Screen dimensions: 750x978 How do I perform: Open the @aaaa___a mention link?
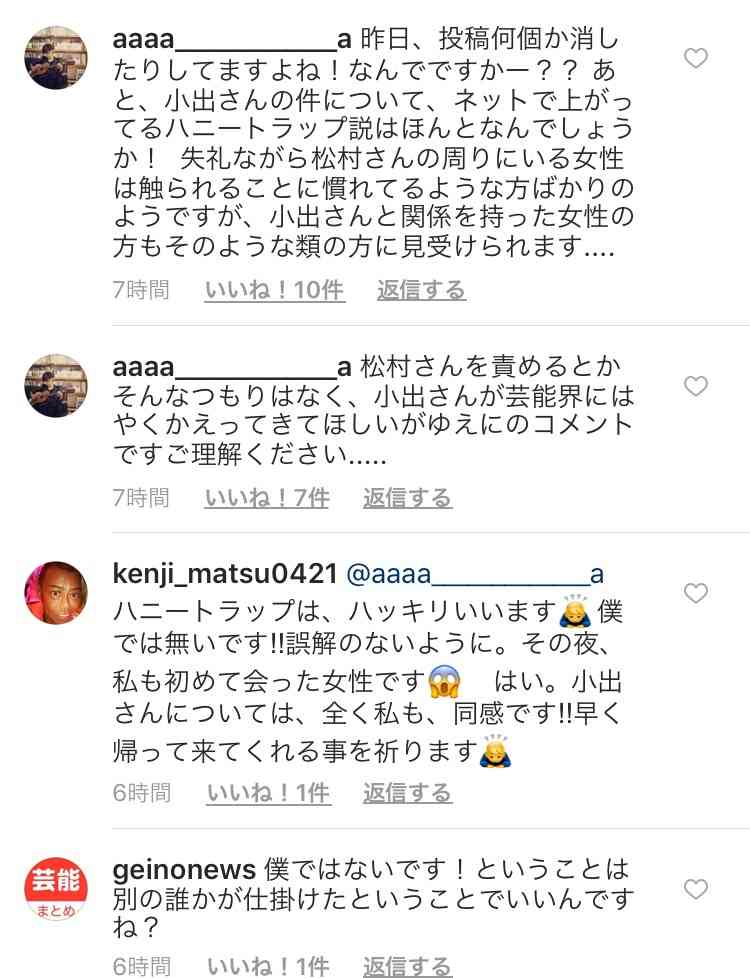pyautogui.click(x=475, y=574)
